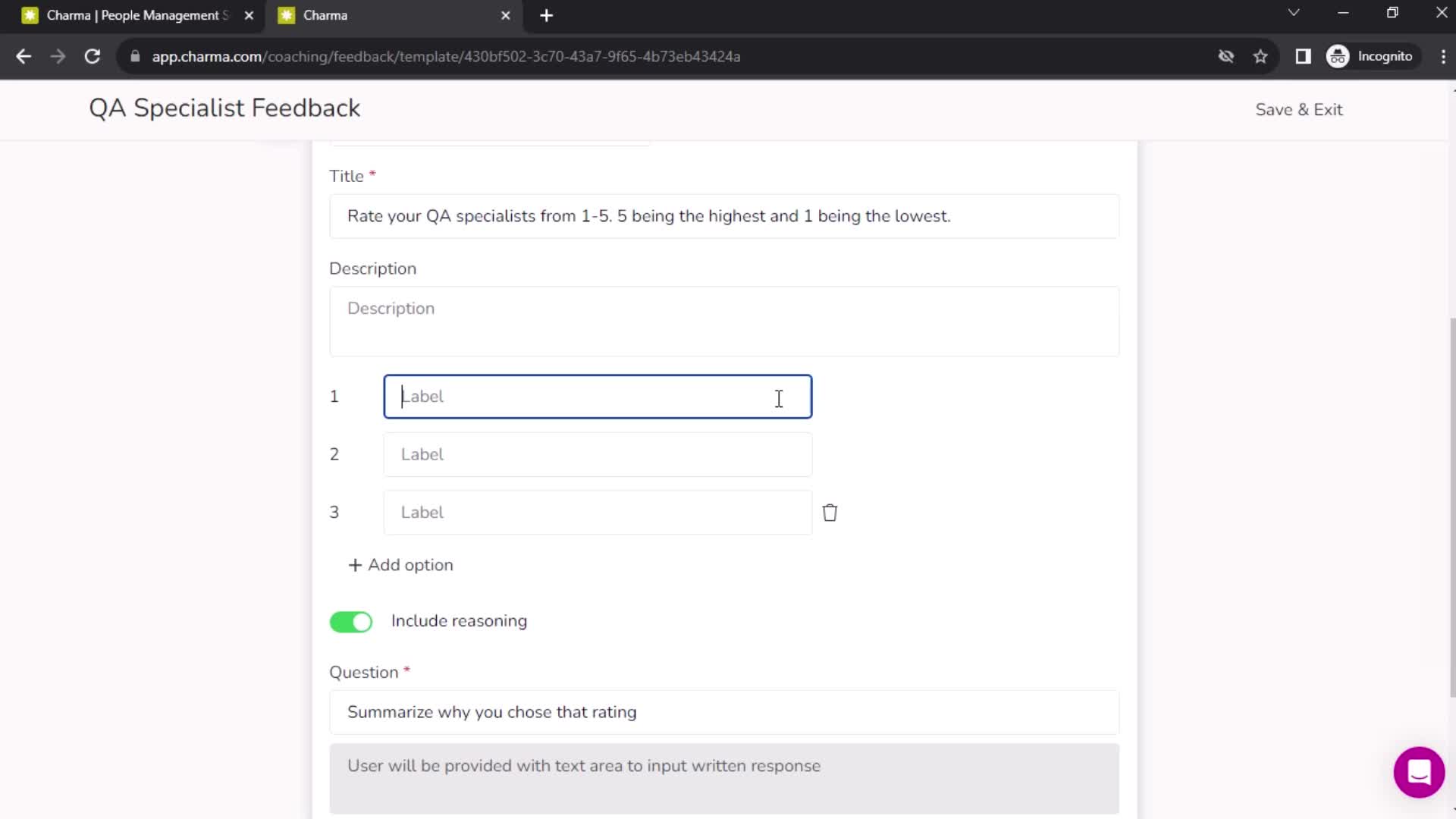Open the chat support bubble

[x=1419, y=772]
